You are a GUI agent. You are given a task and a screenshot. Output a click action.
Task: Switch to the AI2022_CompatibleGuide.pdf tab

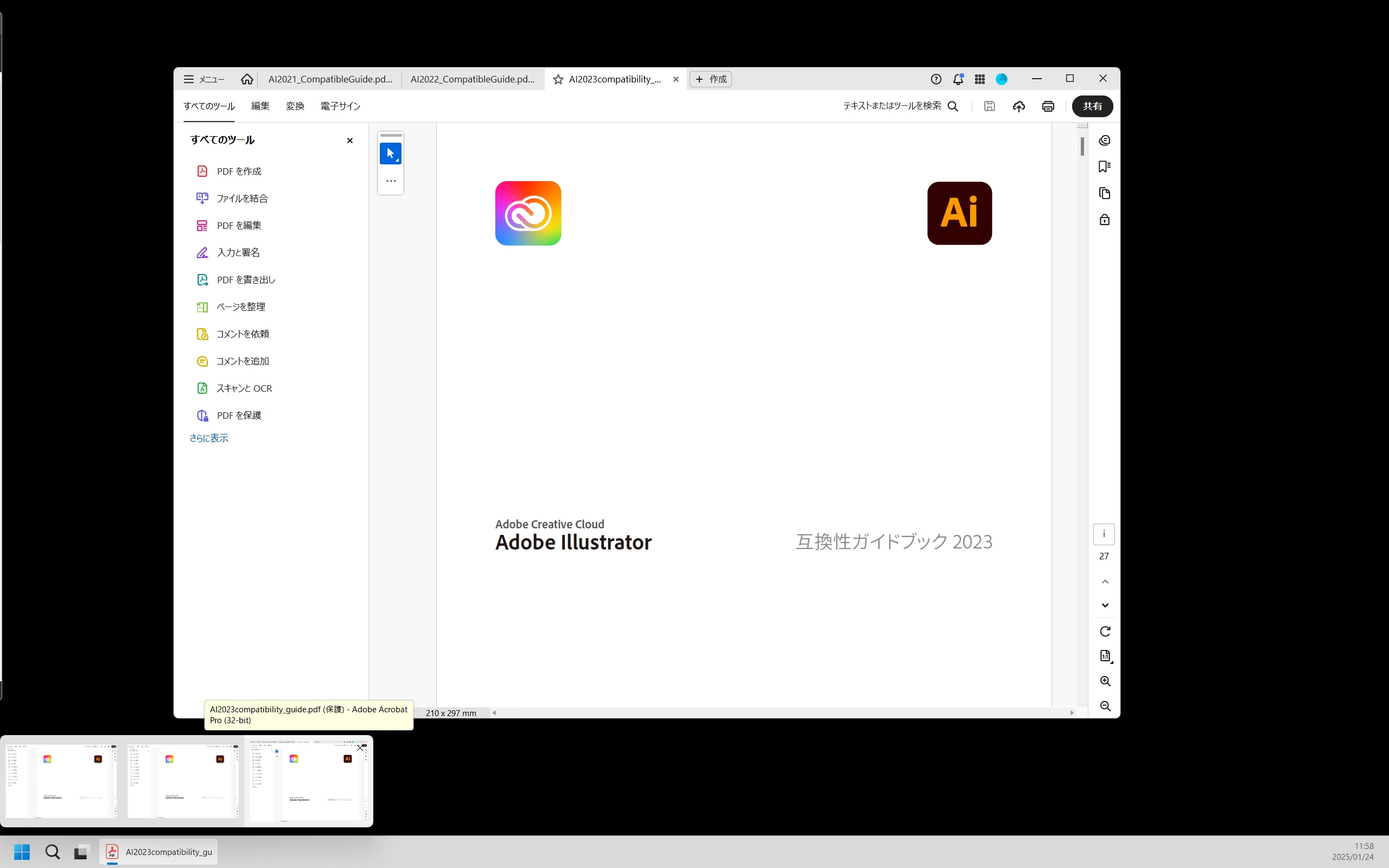(x=473, y=79)
